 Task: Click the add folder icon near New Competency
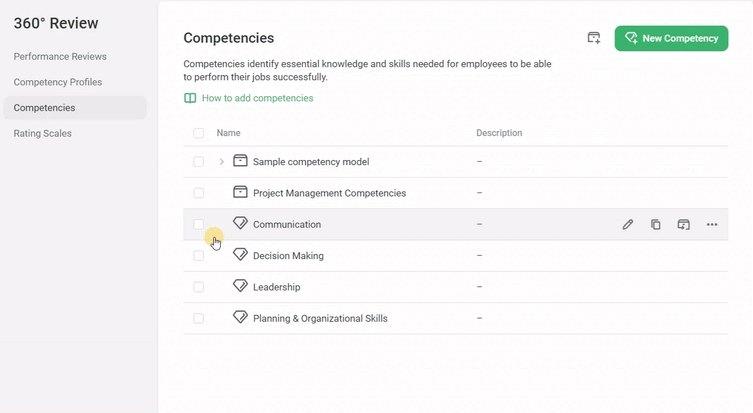pos(594,38)
